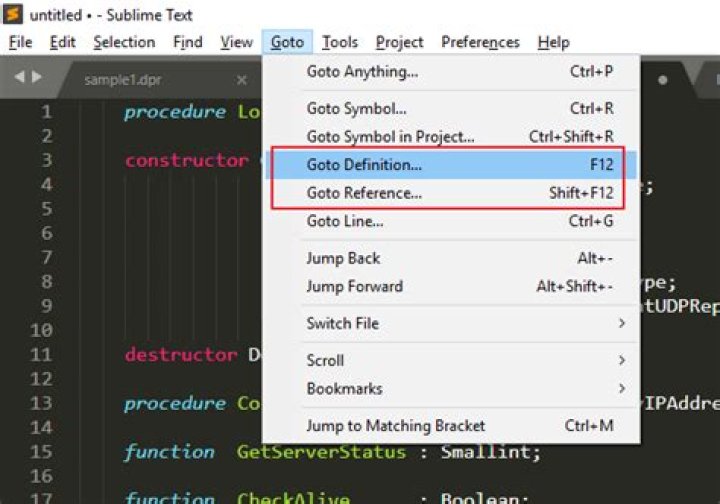This screenshot has height=504, width=720.
Task: Open the File menu
Action: tap(21, 42)
